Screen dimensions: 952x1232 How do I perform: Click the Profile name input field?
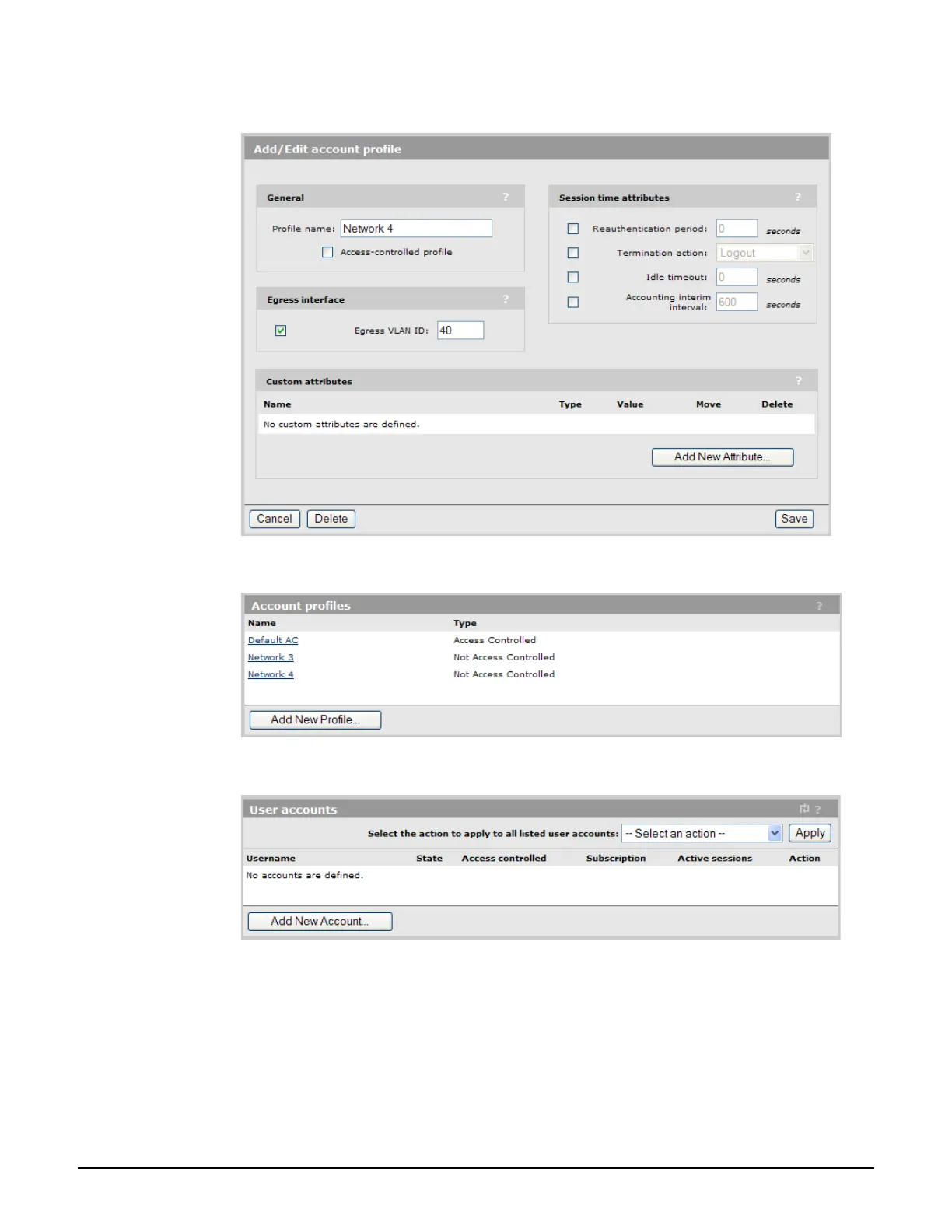[x=416, y=228]
